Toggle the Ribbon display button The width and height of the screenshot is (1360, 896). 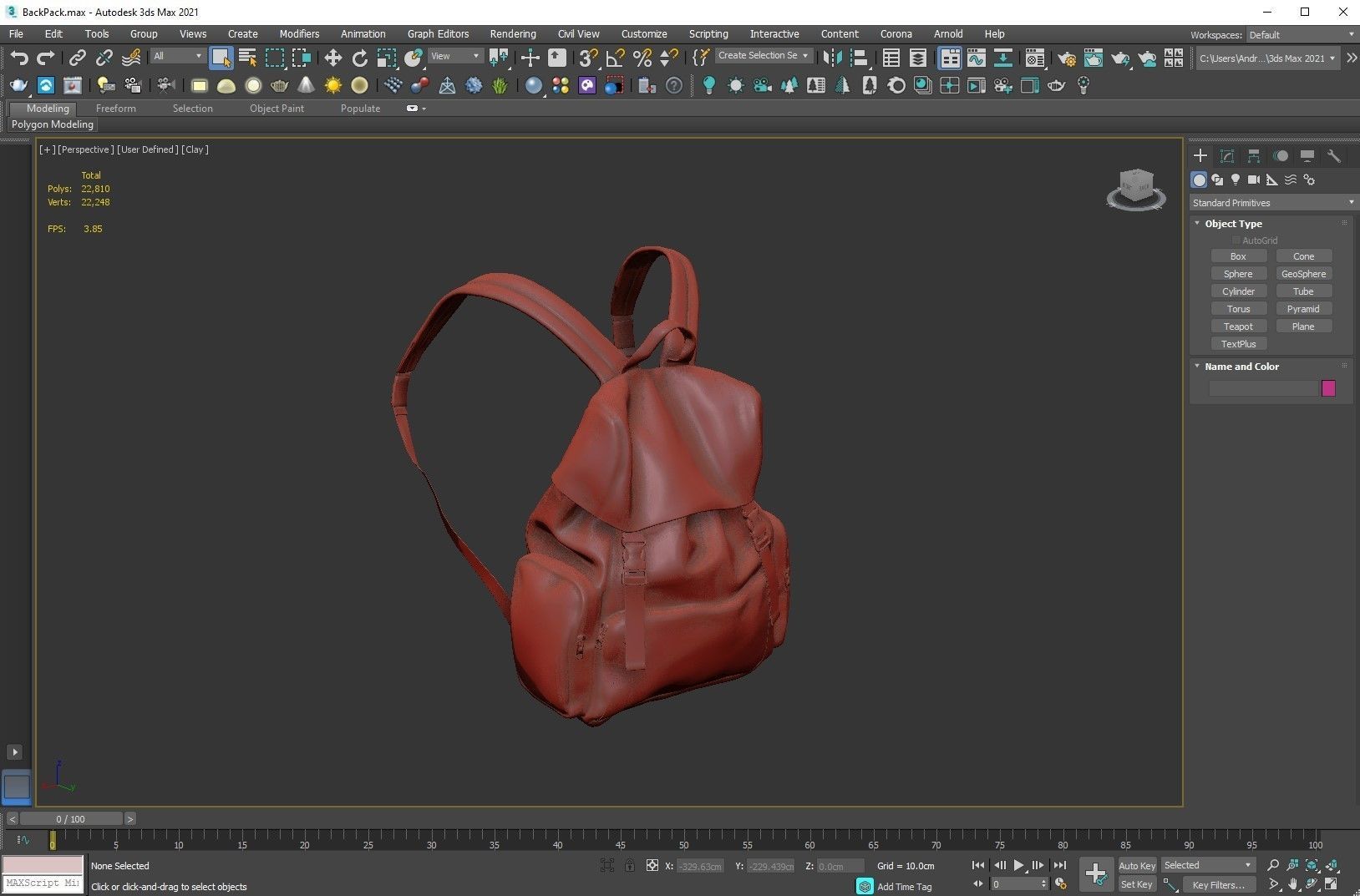pyautogui.click(x=950, y=58)
